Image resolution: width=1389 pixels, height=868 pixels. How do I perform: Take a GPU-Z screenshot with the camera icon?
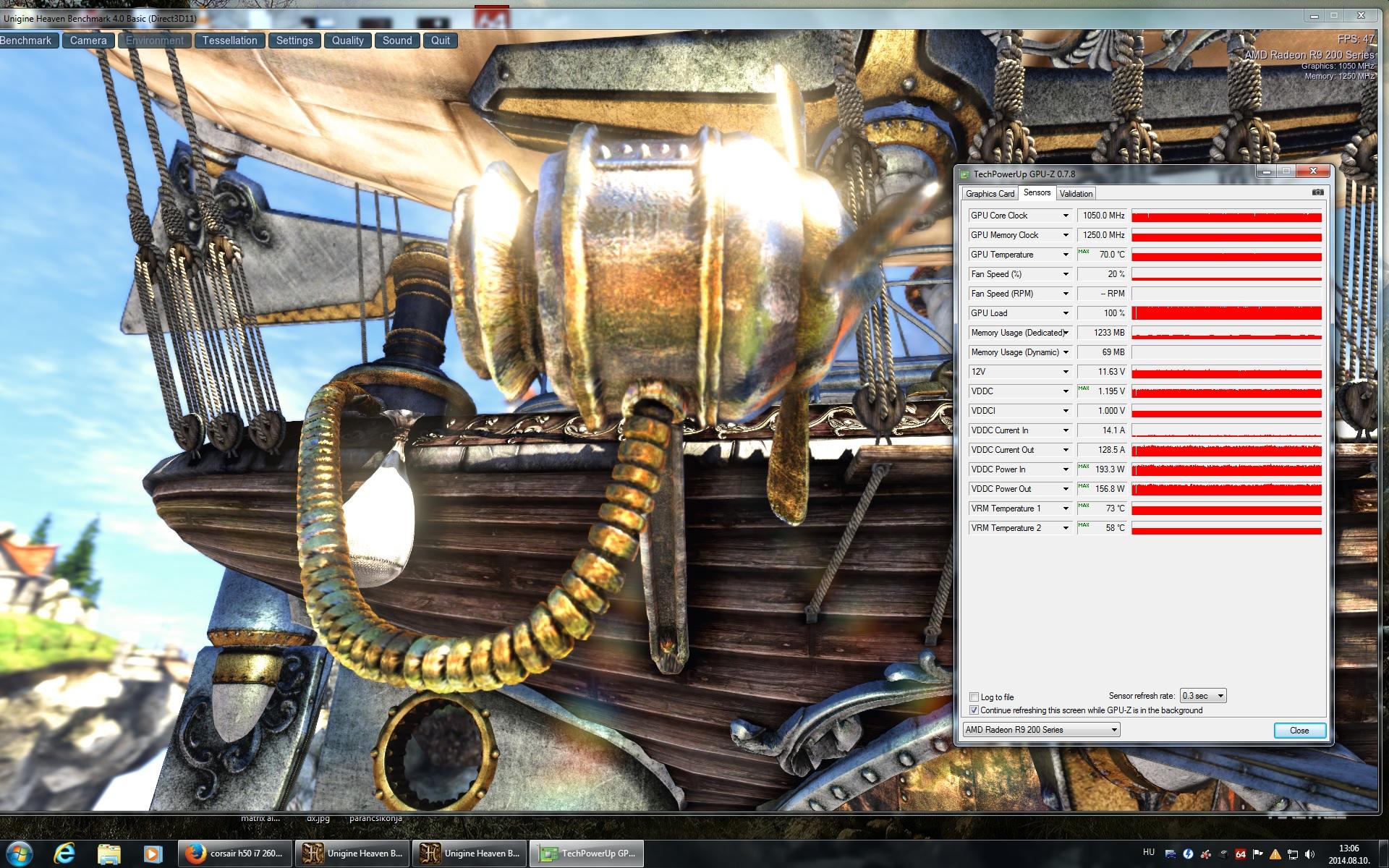tap(1317, 192)
